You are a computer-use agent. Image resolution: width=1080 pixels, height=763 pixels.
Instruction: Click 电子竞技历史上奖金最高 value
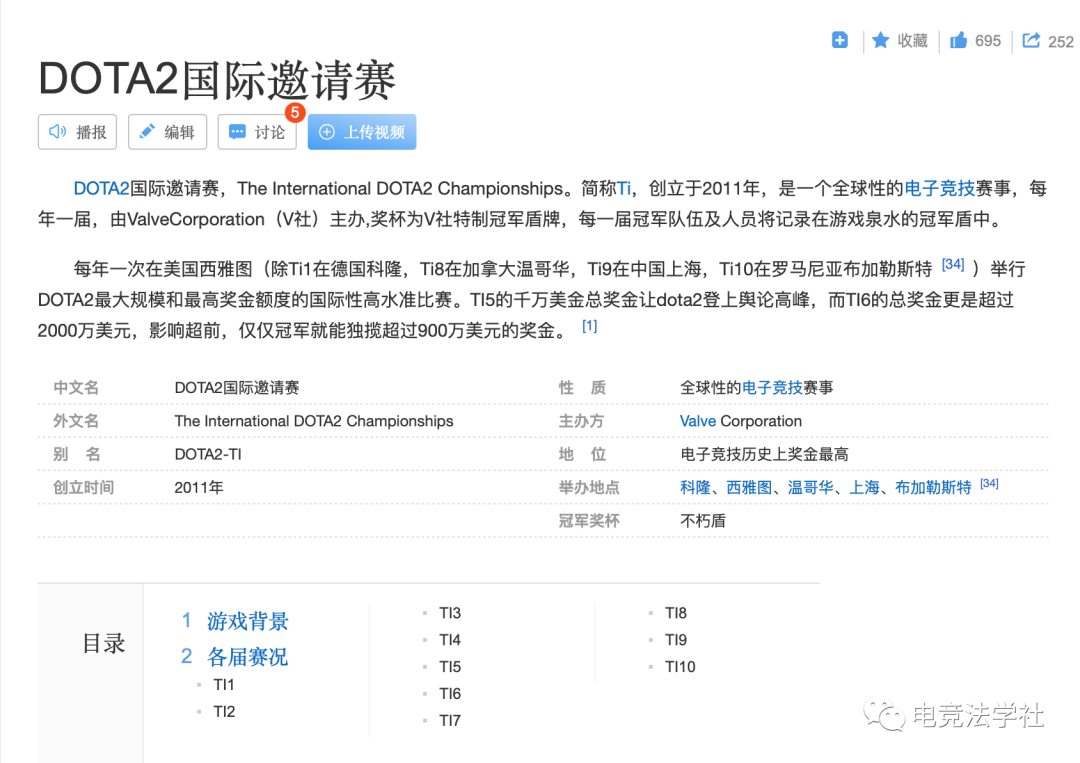[764, 454]
